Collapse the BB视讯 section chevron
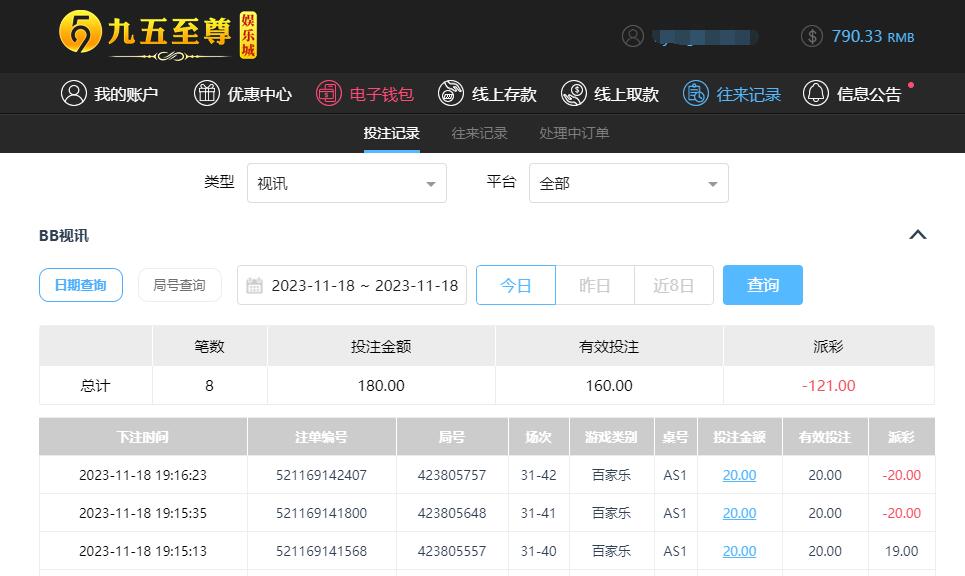Image resolution: width=965 pixels, height=576 pixels. 917,235
